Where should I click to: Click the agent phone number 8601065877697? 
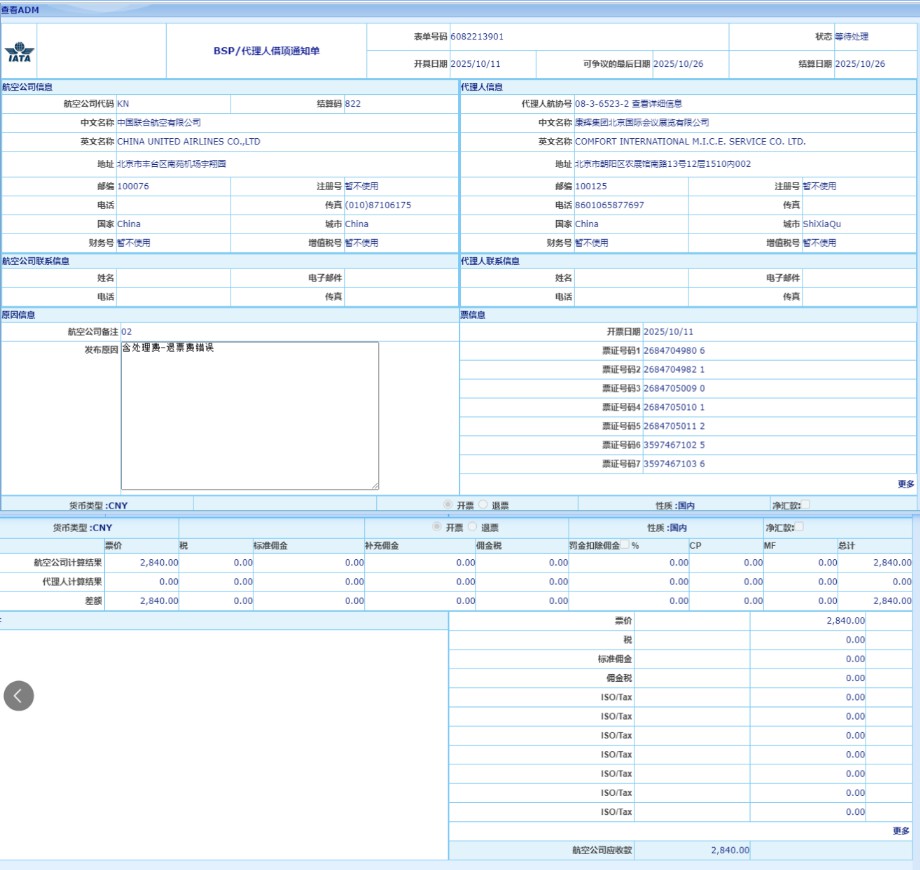(609, 205)
